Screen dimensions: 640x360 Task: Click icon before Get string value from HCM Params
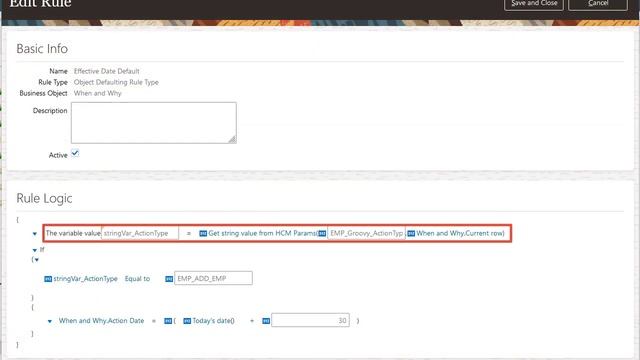tap(203, 233)
